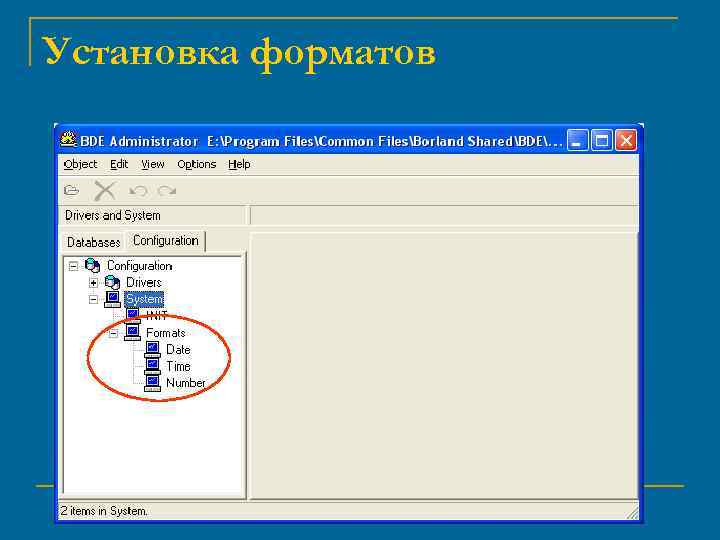The image size is (720, 540).
Task: Select the Time format item
Action: click(x=178, y=366)
